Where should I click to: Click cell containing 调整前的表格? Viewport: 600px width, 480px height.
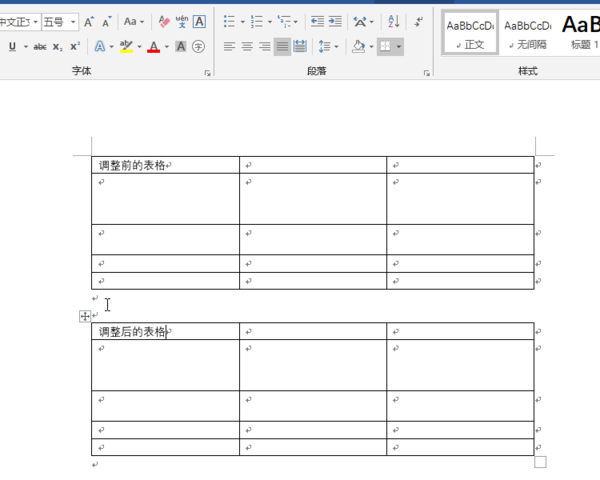[x=165, y=165]
